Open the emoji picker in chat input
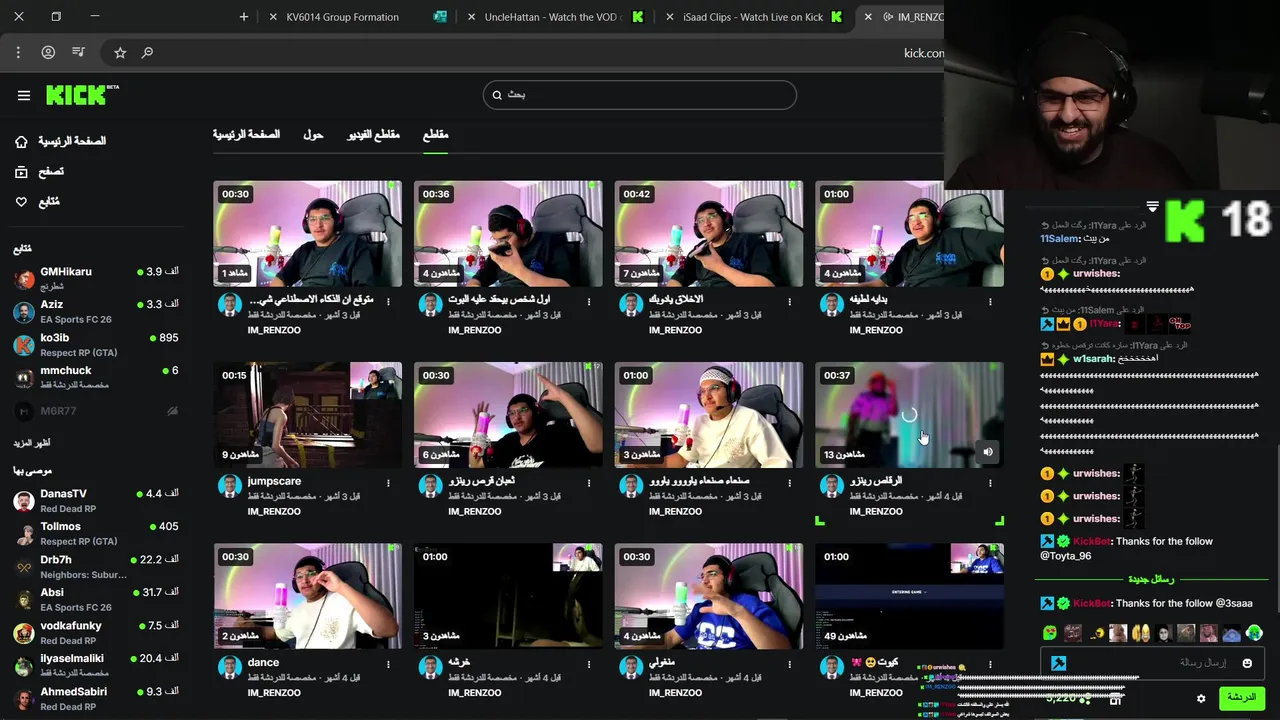 pos(1247,663)
